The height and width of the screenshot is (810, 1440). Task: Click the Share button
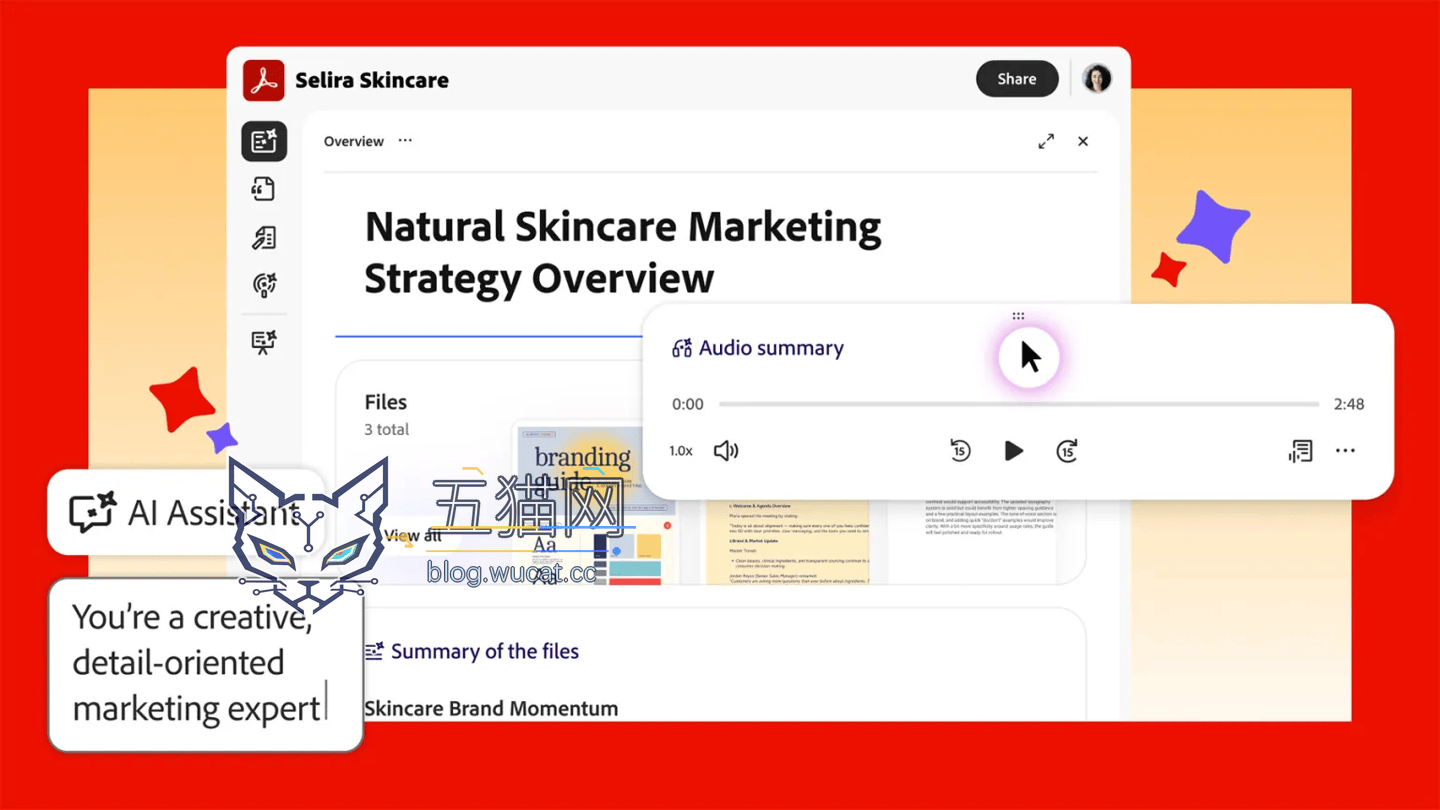pyautogui.click(x=1017, y=79)
